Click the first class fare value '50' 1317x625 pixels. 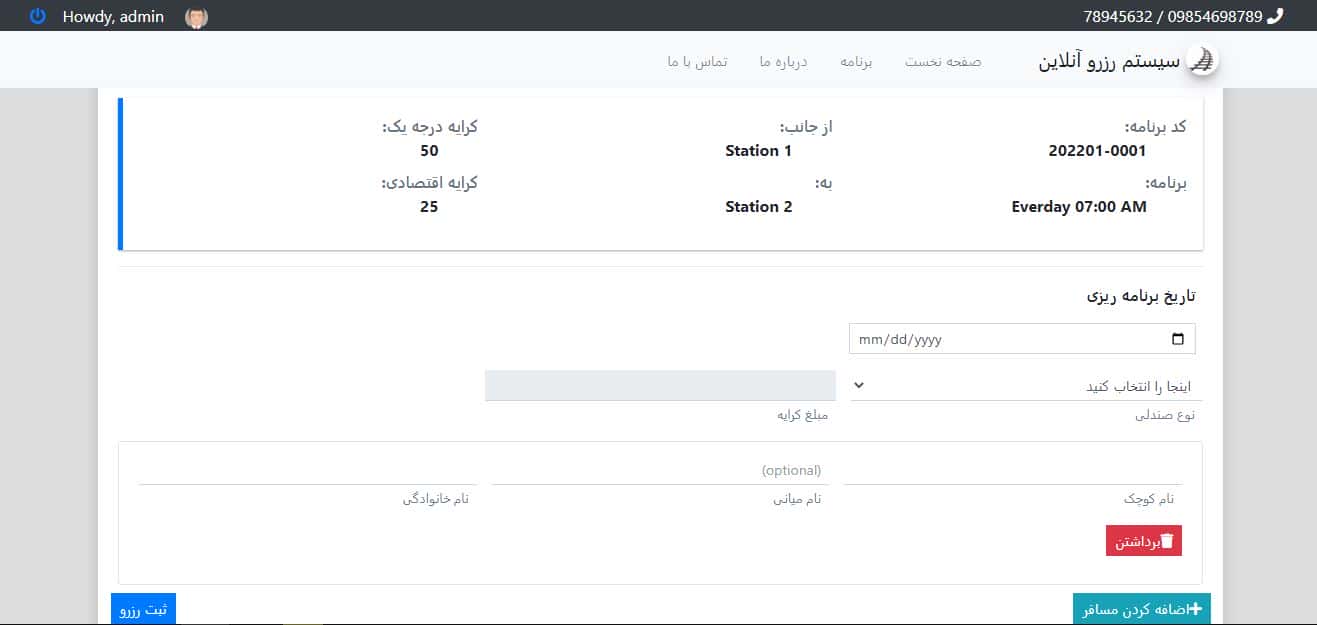(429, 151)
